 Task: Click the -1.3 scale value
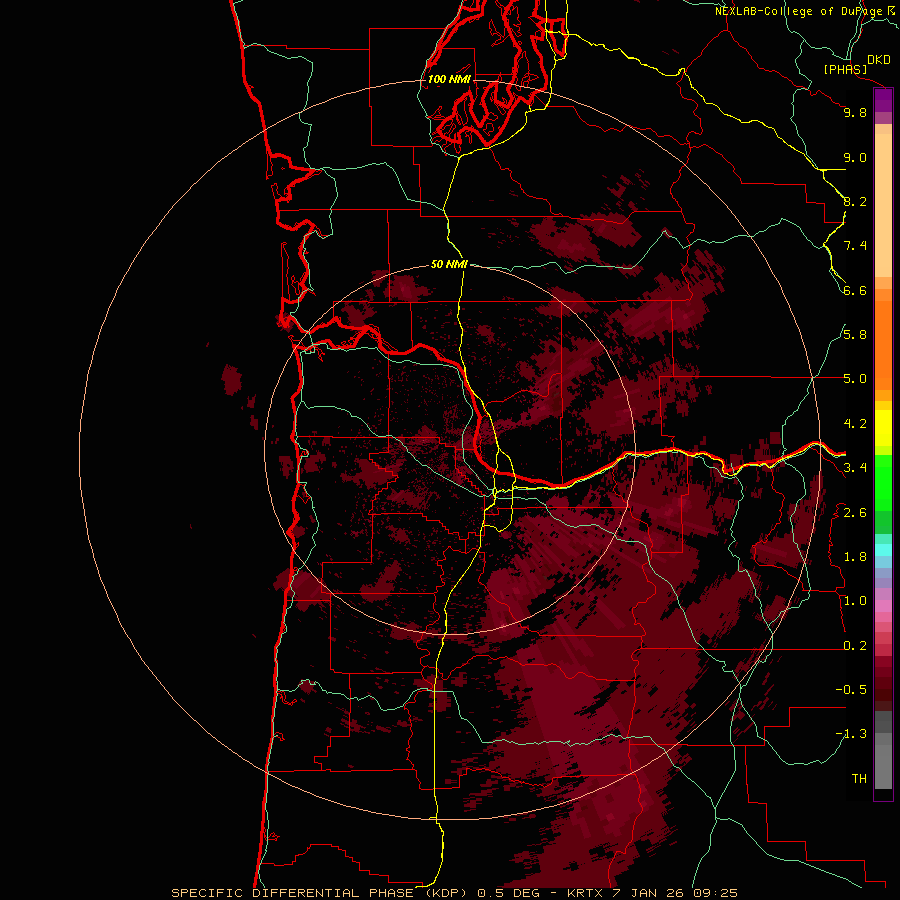[851, 734]
